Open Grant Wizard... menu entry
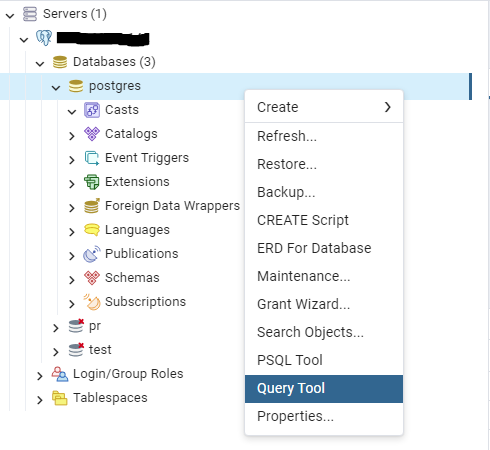This screenshot has width=490, height=450. tap(324, 304)
